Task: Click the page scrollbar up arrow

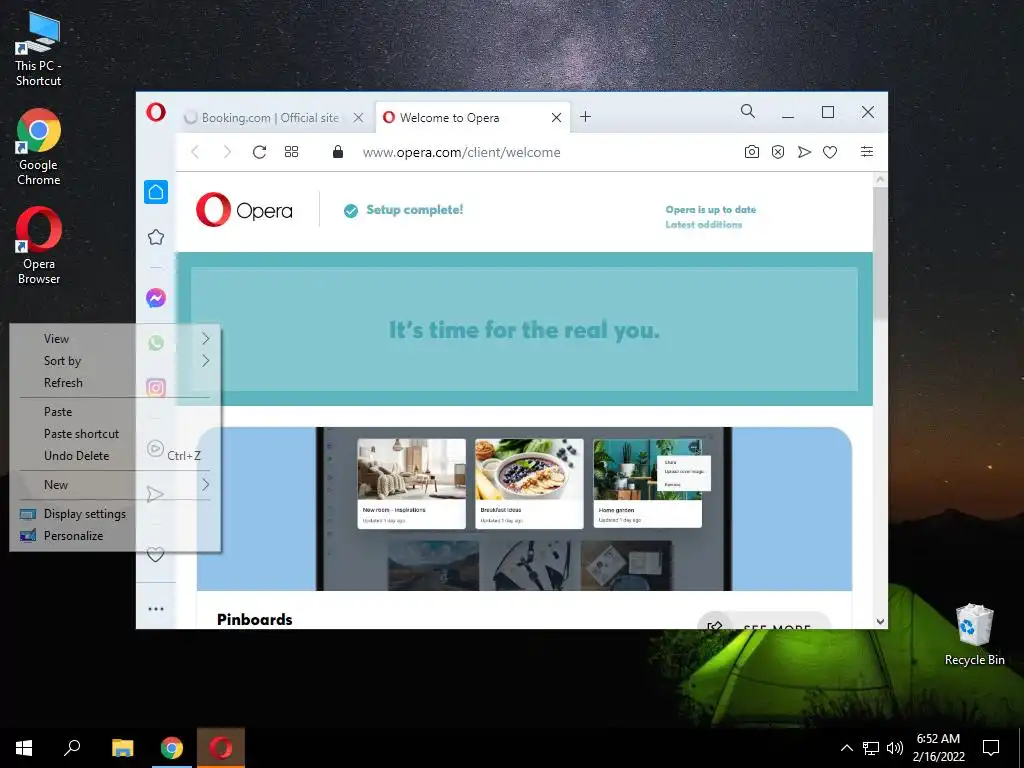Action: point(880,179)
